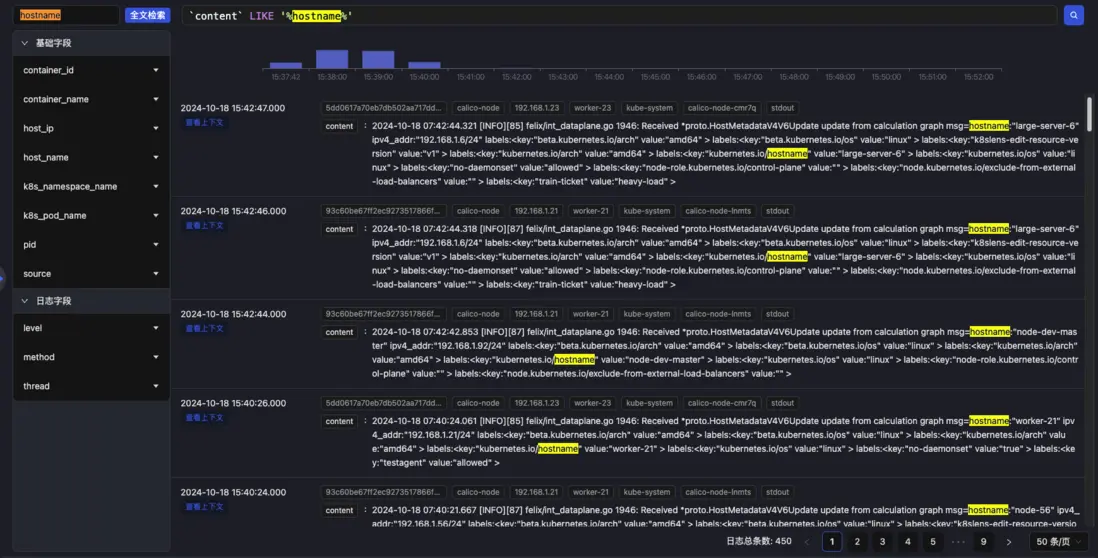
Task: Click the timestamp 2024-10-18 15:40:26.000
Action: click(x=233, y=403)
